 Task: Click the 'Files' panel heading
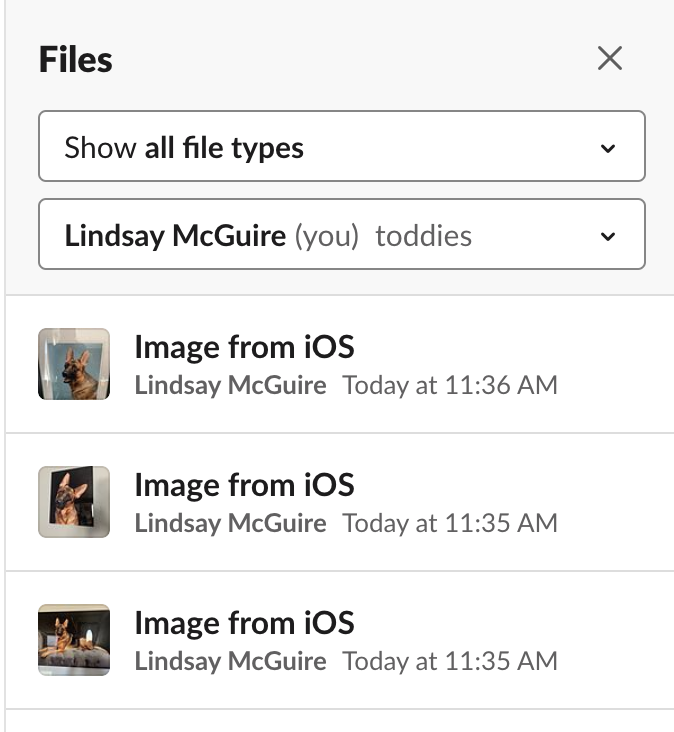tap(76, 59)
